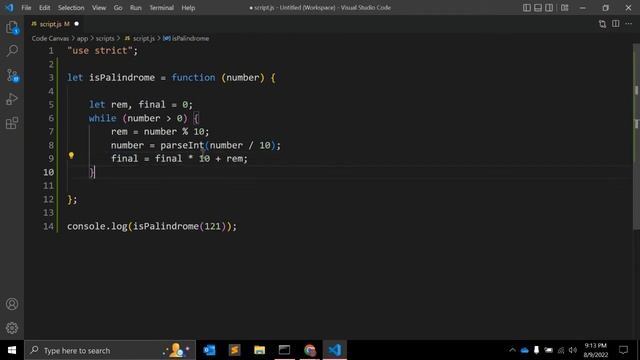Open the View menu
Viewport: 640px width, 360px height.
(99, 8)
